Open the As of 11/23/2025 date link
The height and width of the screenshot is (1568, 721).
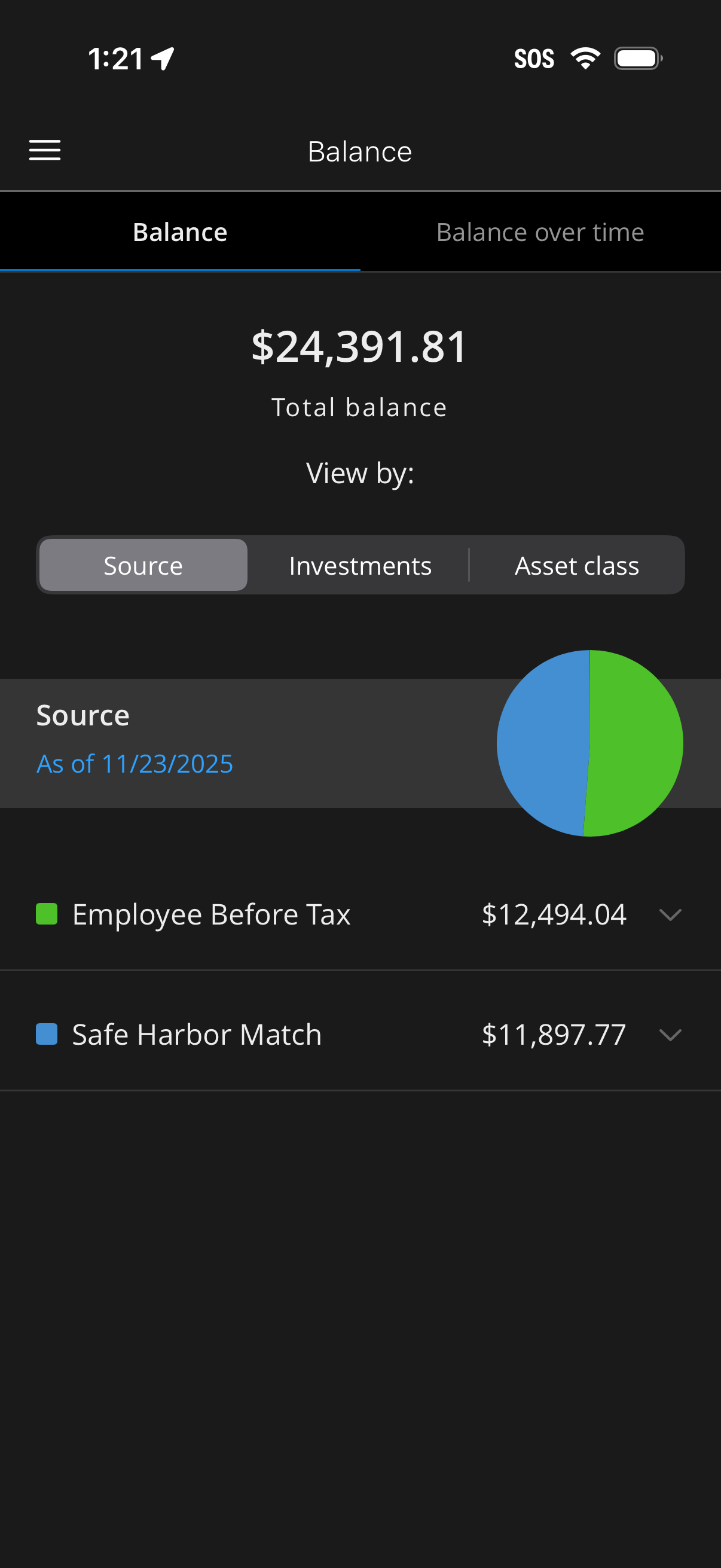(x=135, y=764)
